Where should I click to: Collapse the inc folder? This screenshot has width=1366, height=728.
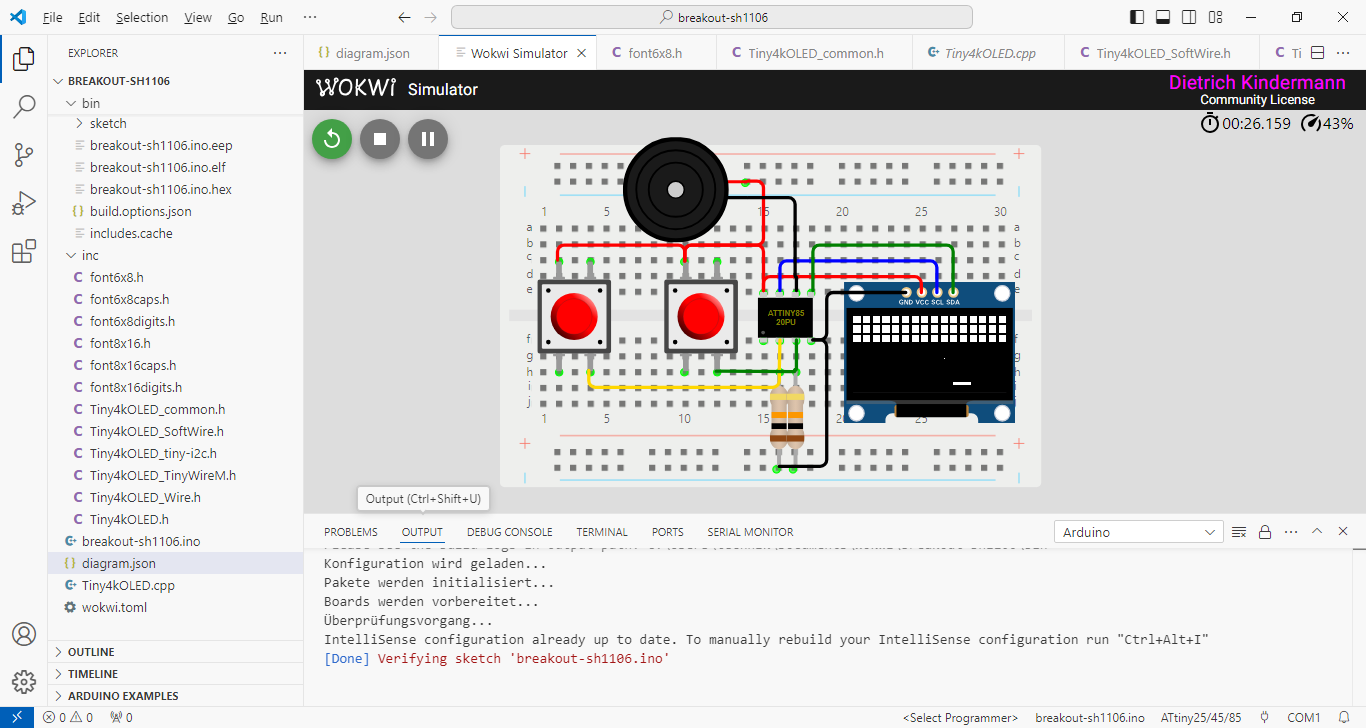click(90, 256)
